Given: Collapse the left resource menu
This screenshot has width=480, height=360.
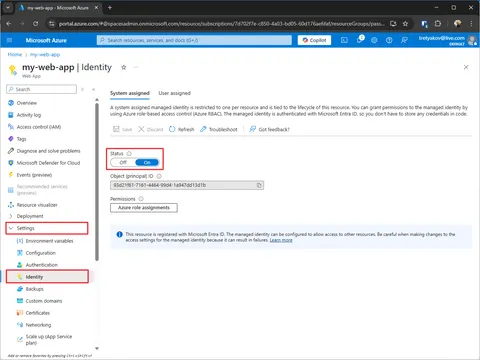Looking at the screenshot, I should click(x=94, y=89).
